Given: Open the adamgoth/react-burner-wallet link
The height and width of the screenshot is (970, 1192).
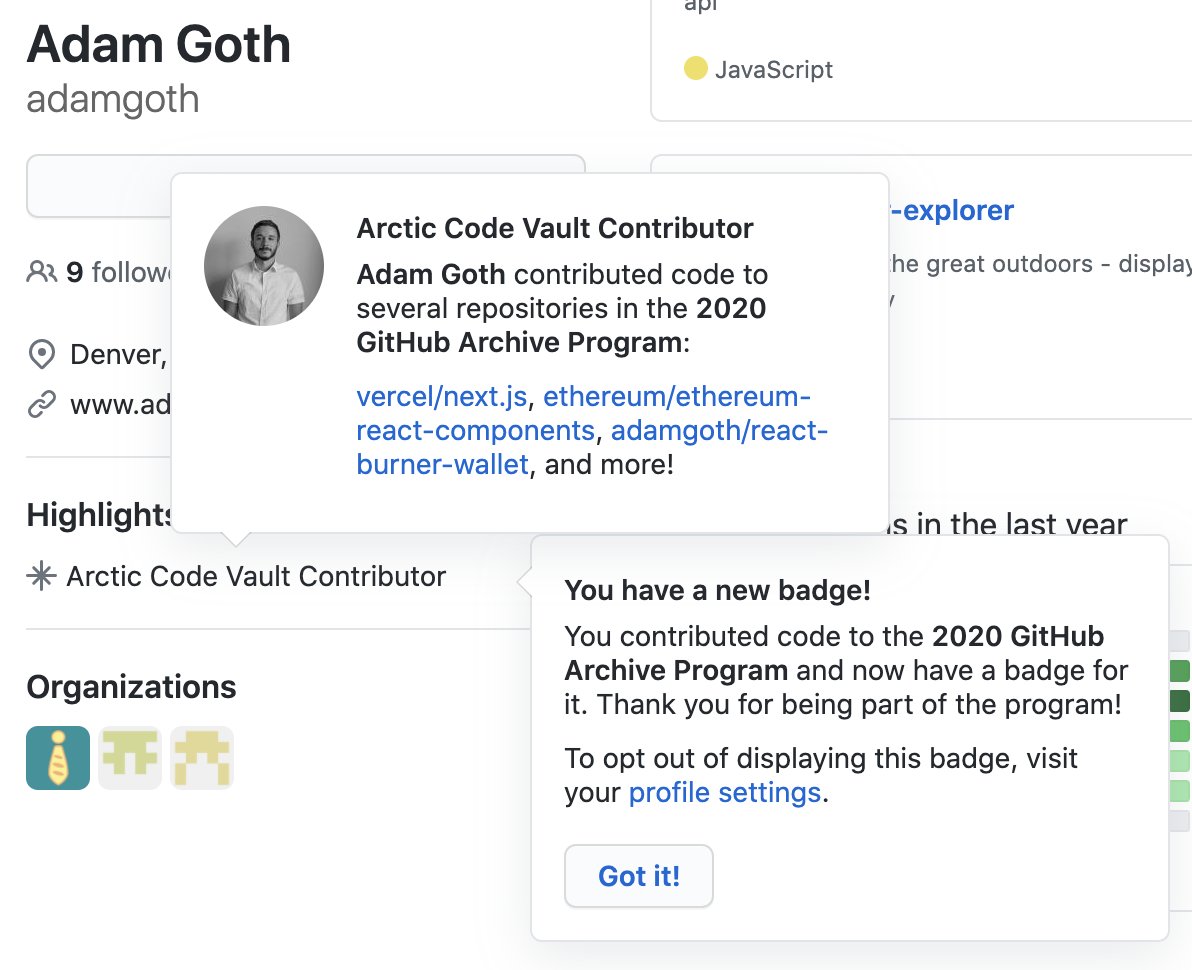Looking at the screenshot, I should click(x=592, y=448).
